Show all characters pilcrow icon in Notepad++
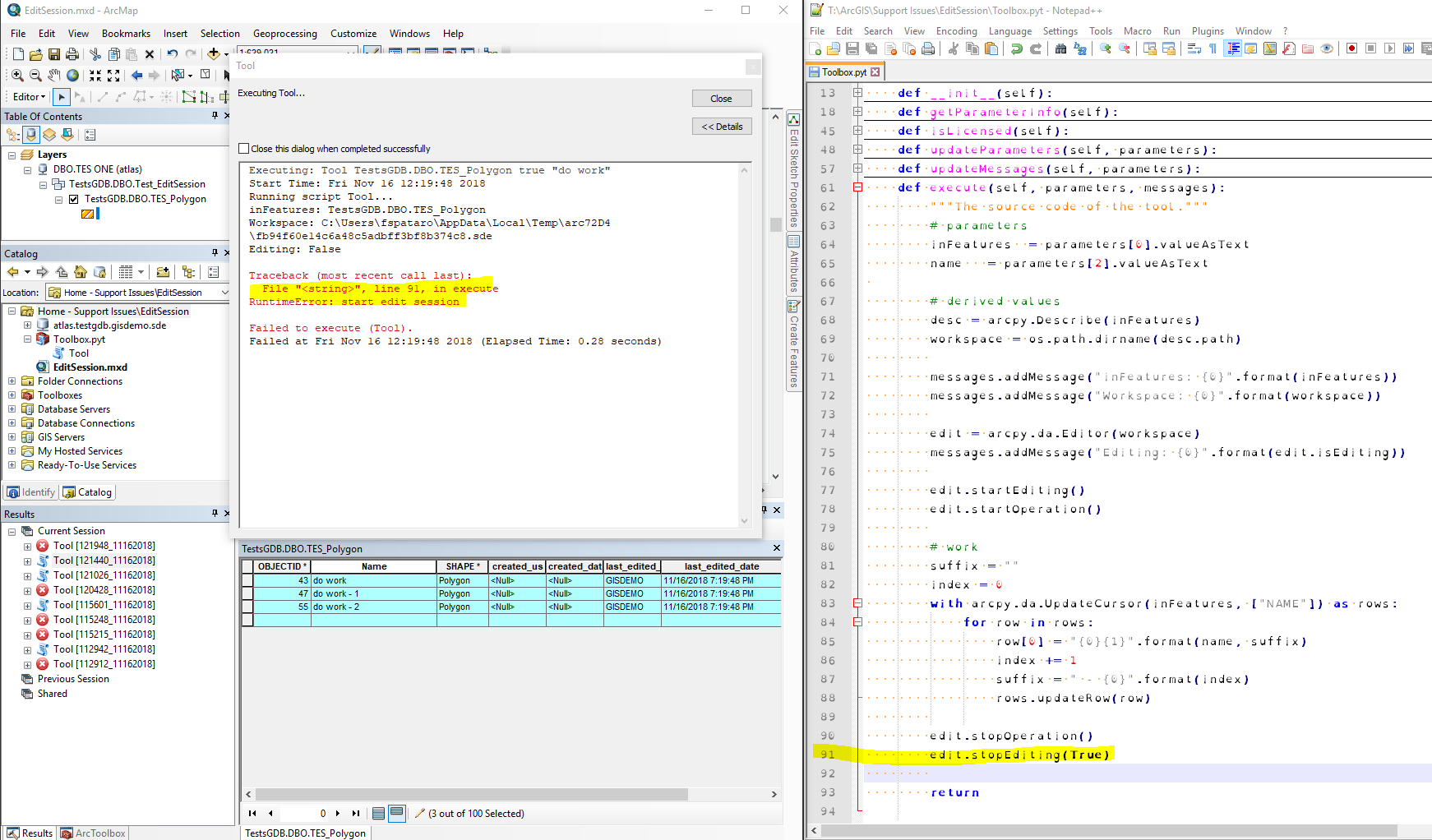Viewport: 1432px width, 840px height. 1213,49
